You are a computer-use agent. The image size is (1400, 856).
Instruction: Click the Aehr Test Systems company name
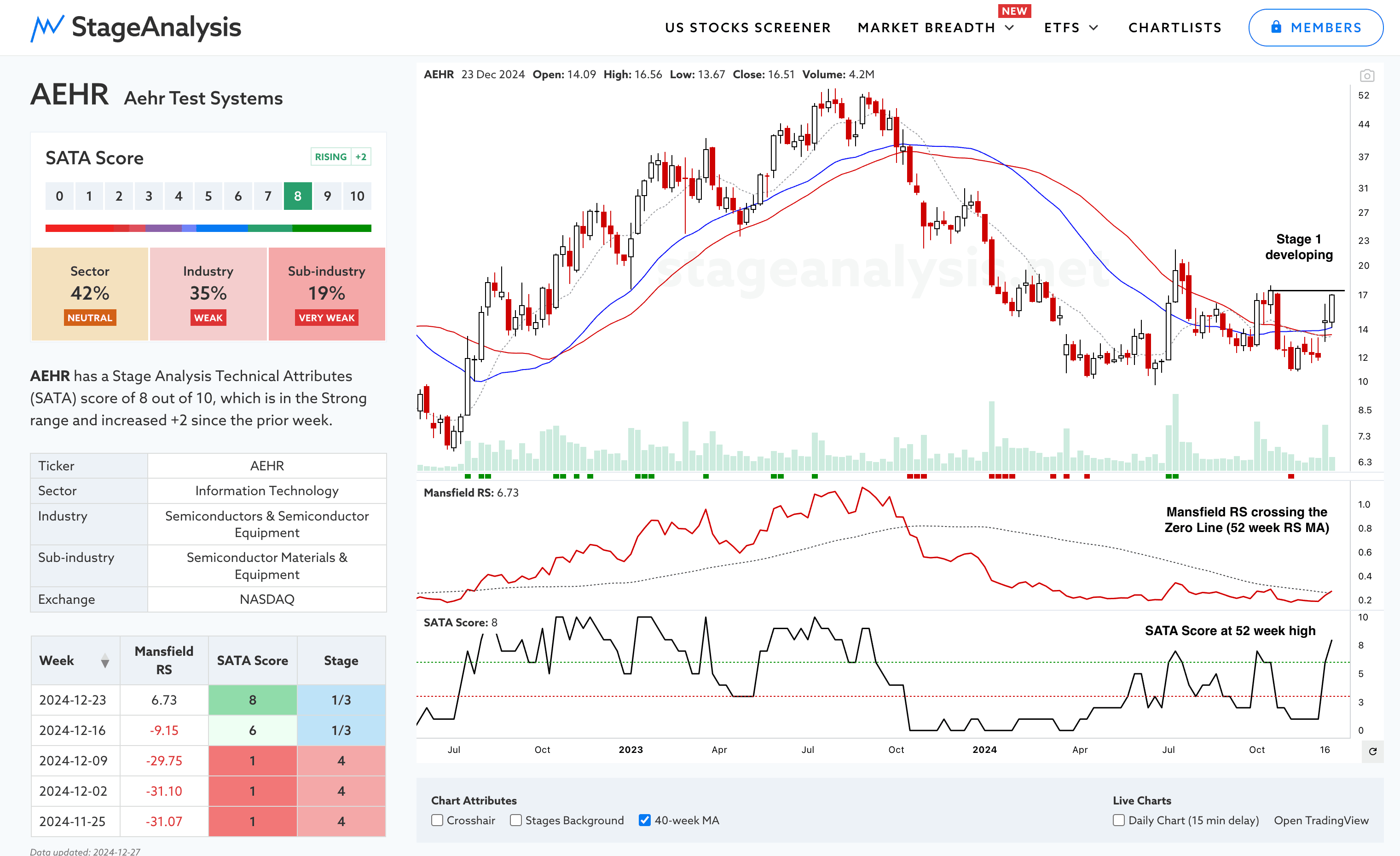[x=203, y=98]
